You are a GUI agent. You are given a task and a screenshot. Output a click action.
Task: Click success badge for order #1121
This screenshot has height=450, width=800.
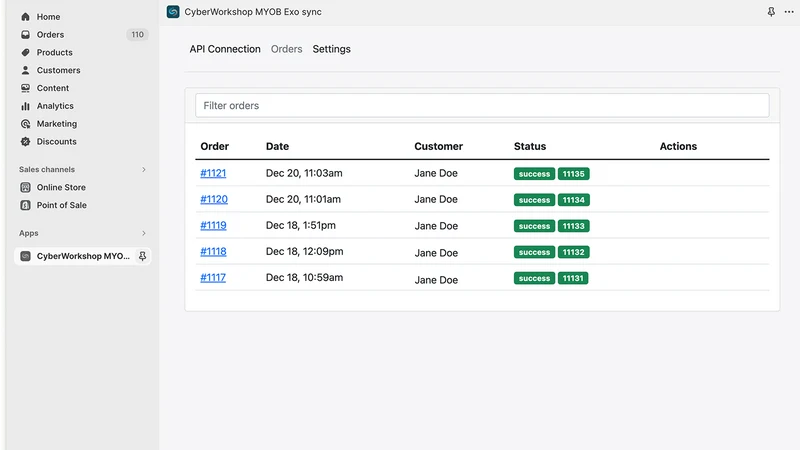(x=534, y=174)
